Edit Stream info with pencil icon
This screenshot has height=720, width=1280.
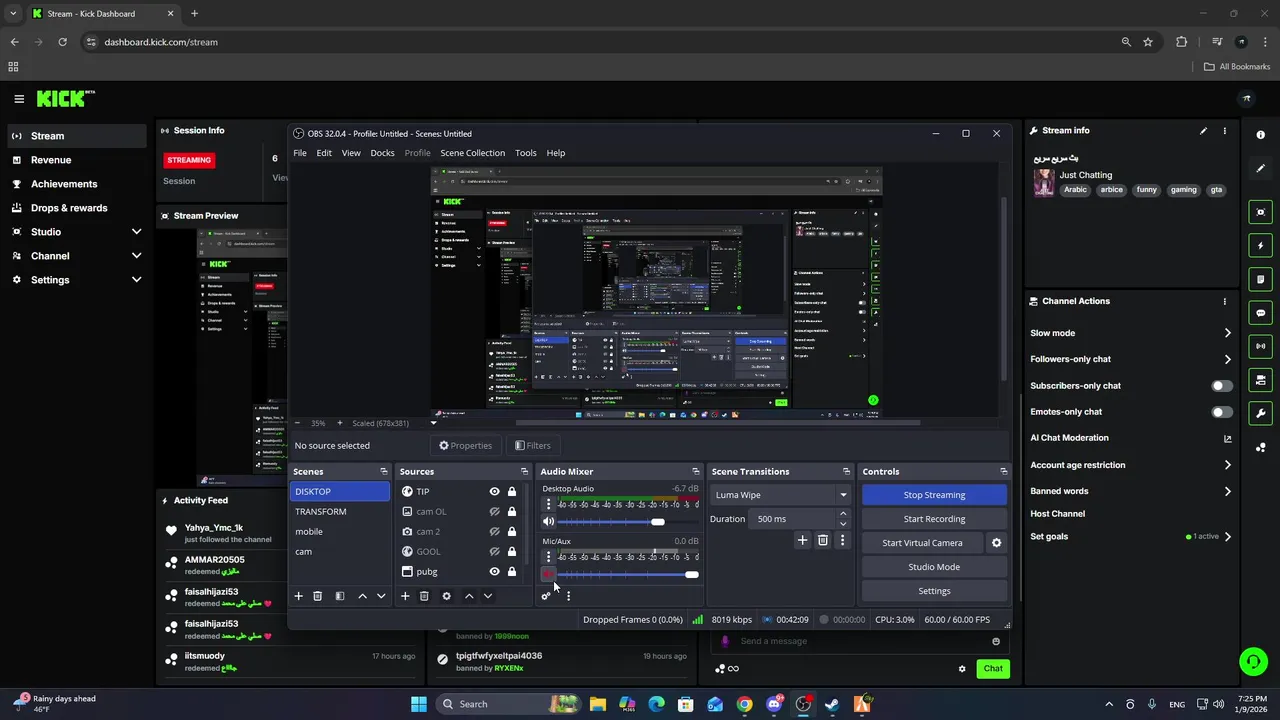point(1203,131)
